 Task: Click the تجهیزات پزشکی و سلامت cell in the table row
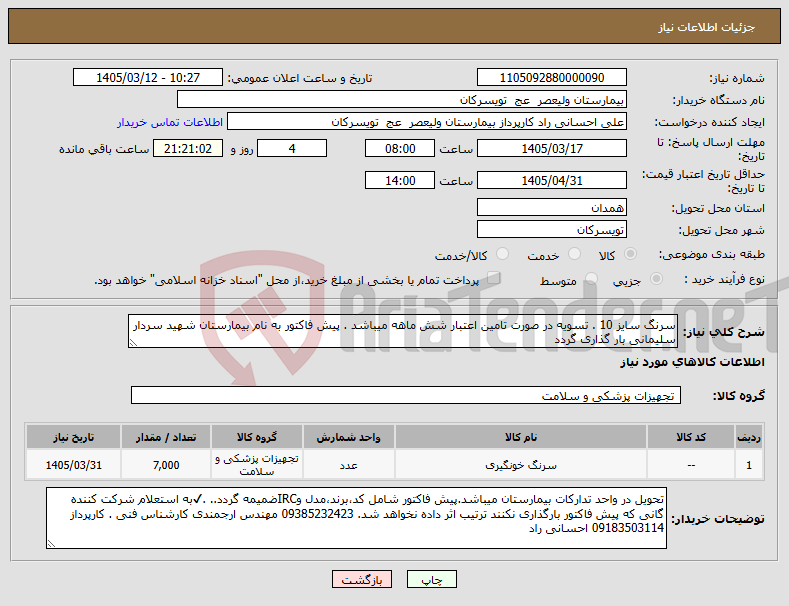click(x=257, y=465)
